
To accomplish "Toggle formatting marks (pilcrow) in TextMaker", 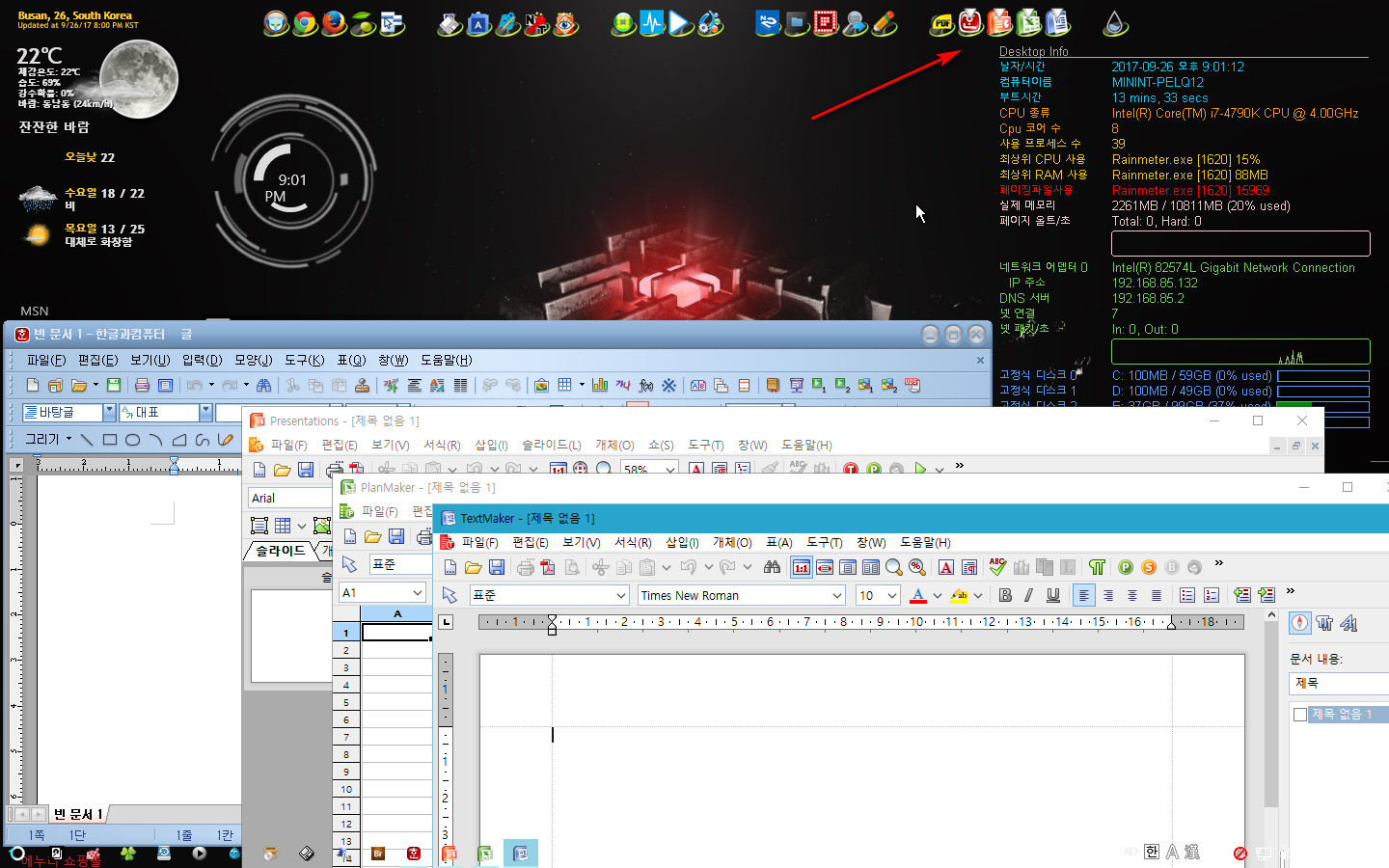I will click(x=1097, y=567).
